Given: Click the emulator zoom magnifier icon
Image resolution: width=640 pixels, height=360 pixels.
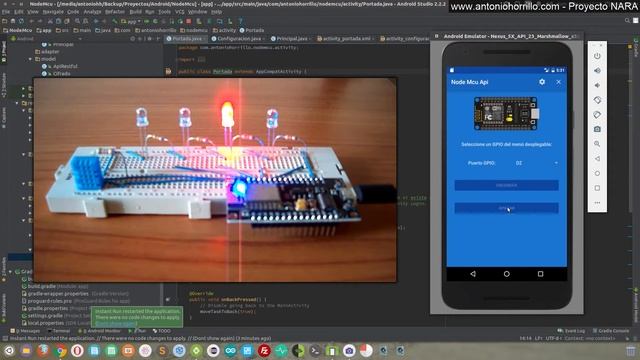Looking at the screenshot, I should pyautogui.click(x=597, y=144).
